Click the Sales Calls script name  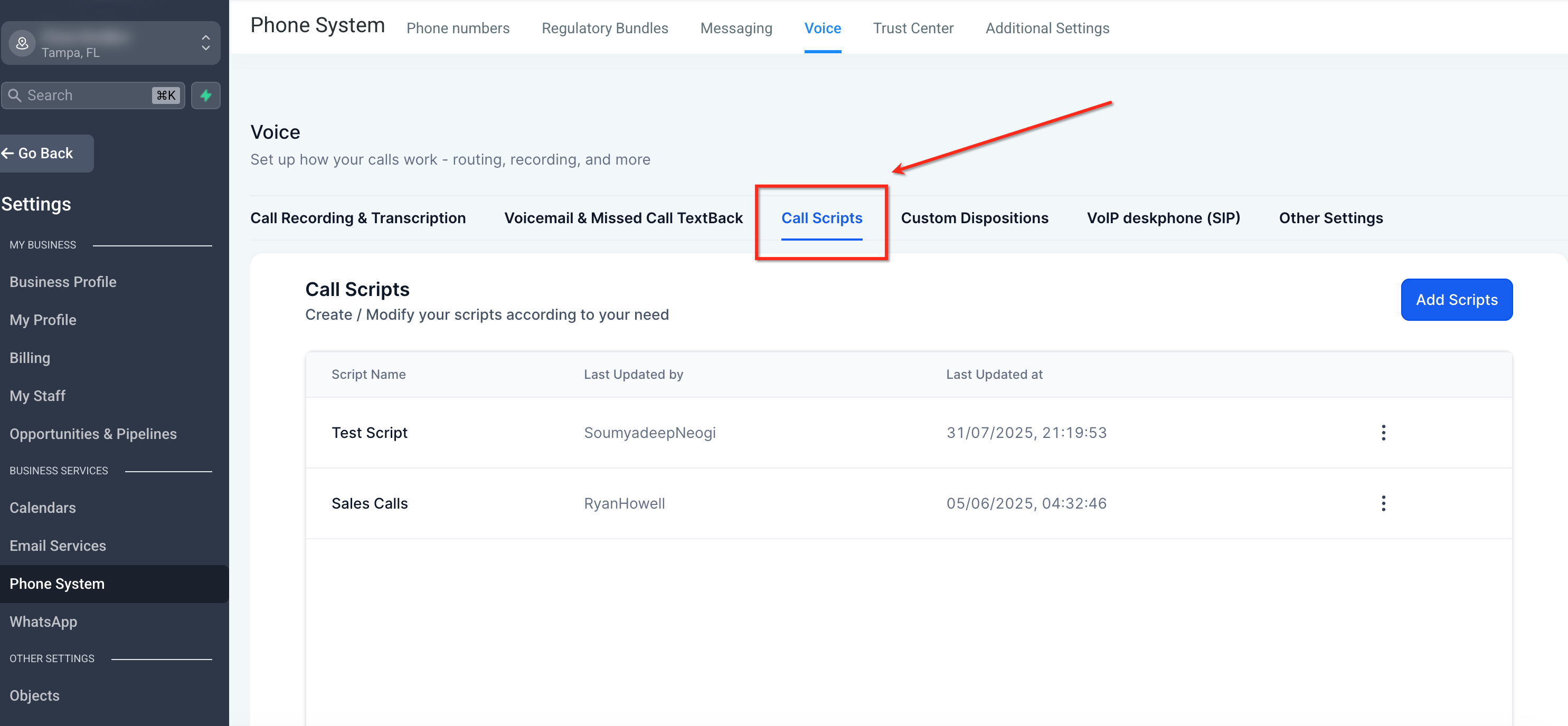[370, 503]
